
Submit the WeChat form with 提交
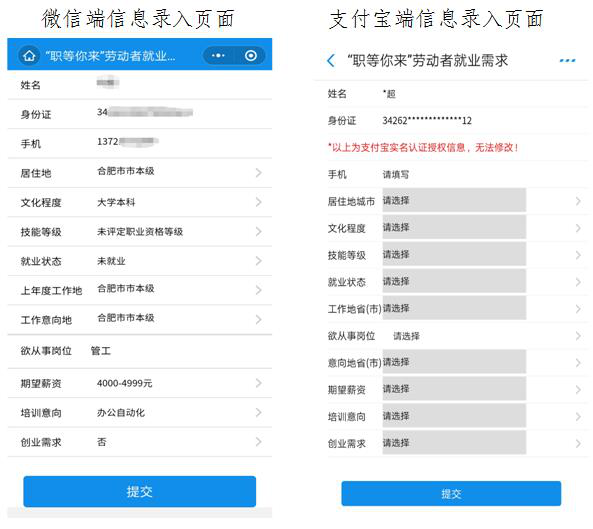[140, 492]
